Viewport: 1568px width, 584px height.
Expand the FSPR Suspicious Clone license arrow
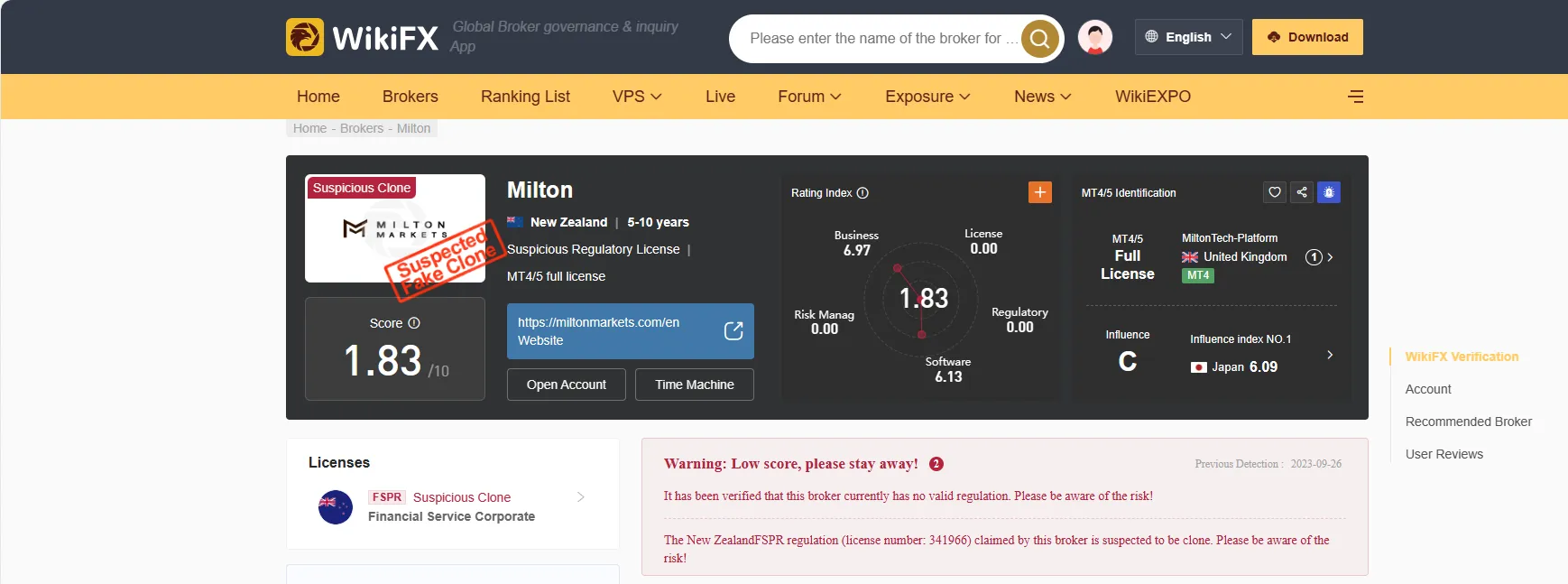click(x=580, y=497)
